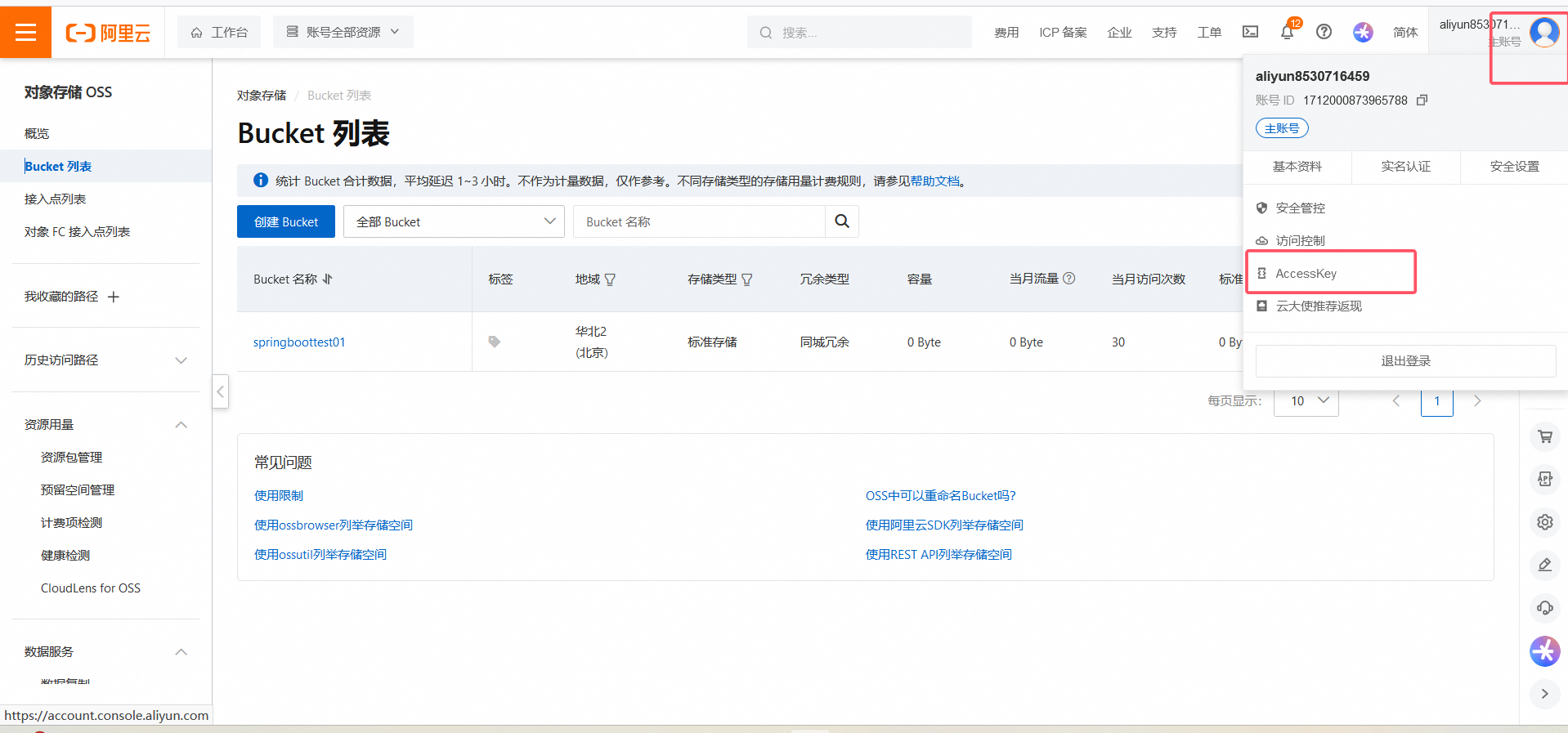The image size is (1568, 733).
Task: Sort by Bucket name column icon
Action: click(x=328, y=279)
